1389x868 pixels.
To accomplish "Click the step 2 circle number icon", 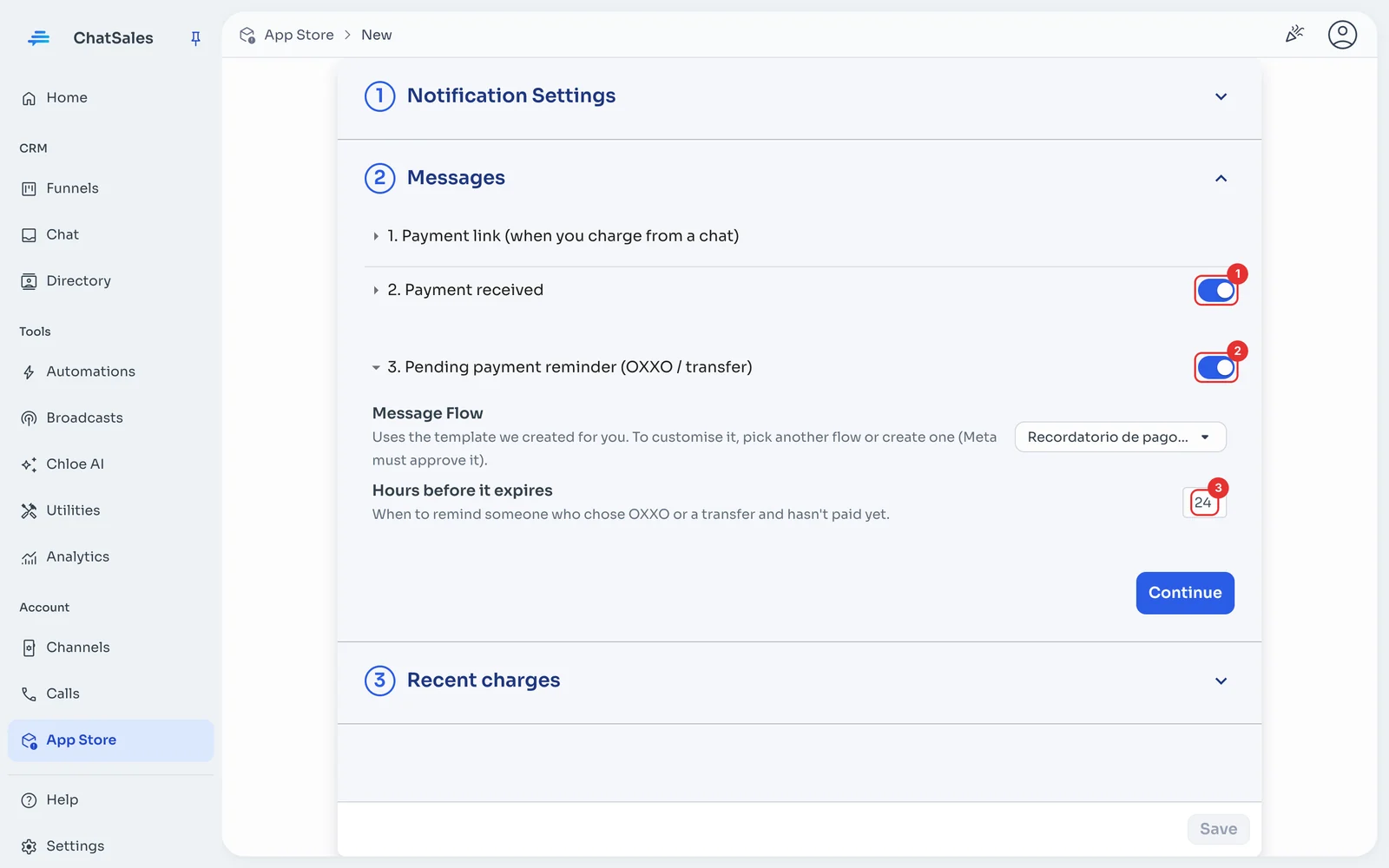I will point(379,178).
